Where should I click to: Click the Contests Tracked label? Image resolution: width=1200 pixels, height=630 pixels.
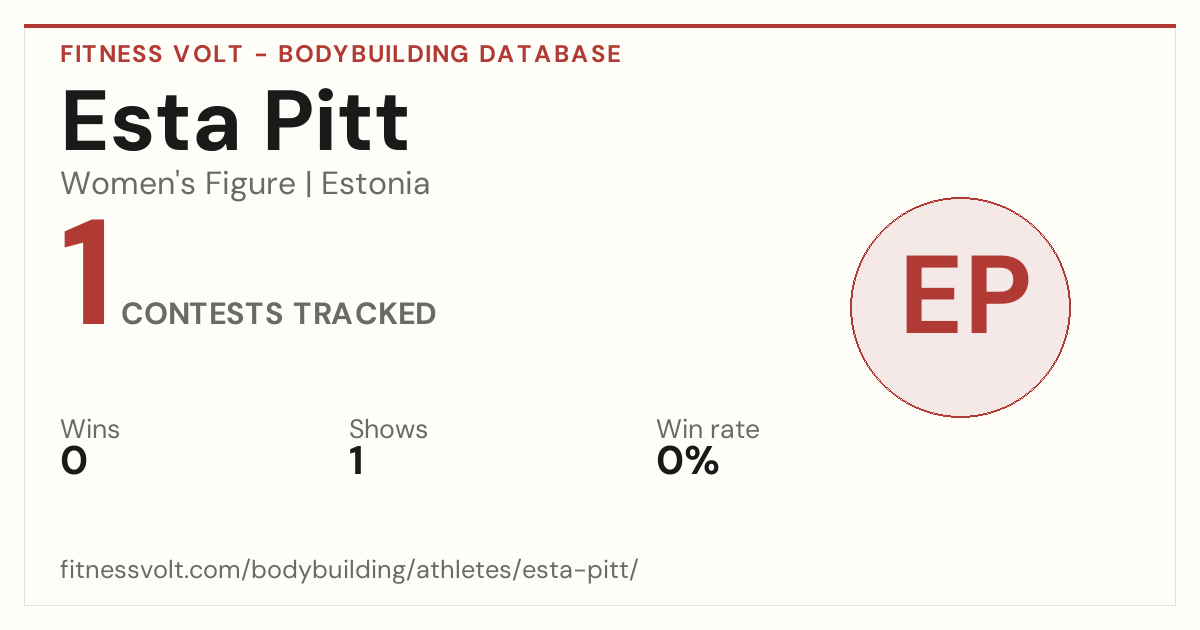point(279,314)
